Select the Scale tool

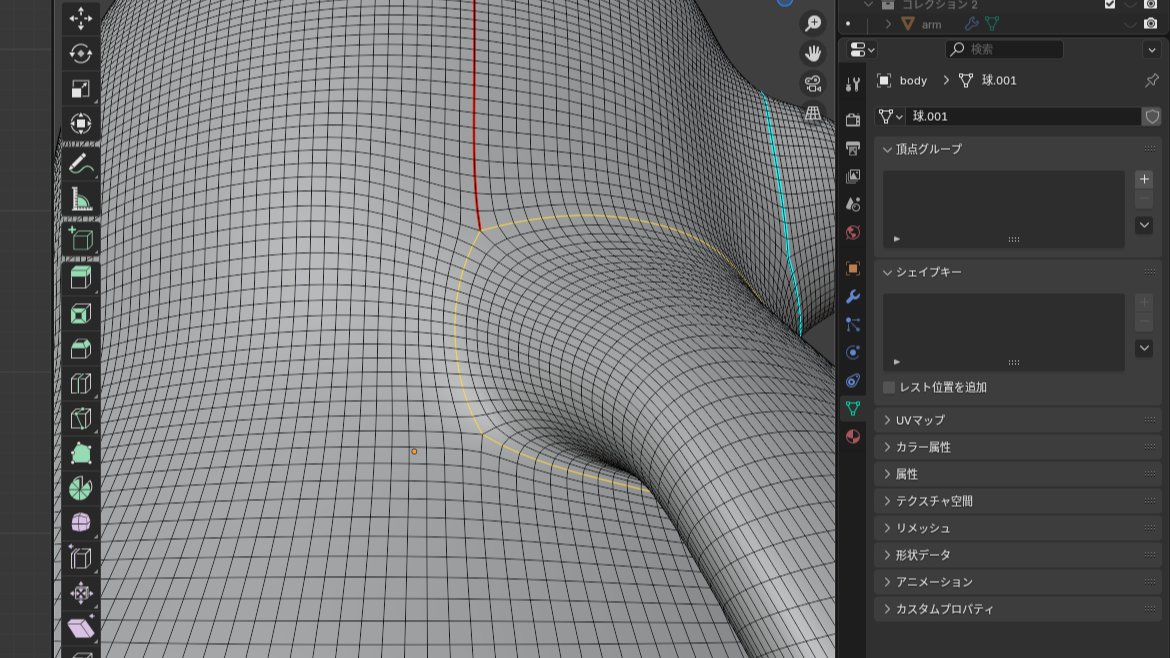click(x=81, y=88)
